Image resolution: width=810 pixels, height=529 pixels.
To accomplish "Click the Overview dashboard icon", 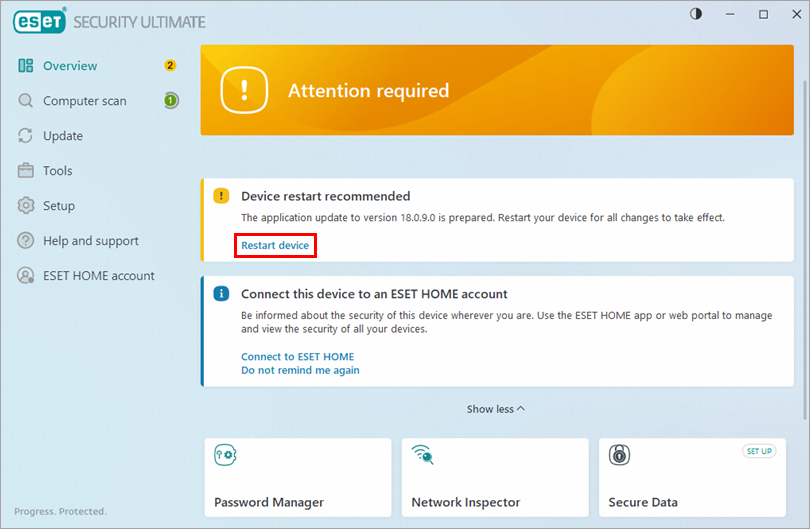I will tap(26, 66).
